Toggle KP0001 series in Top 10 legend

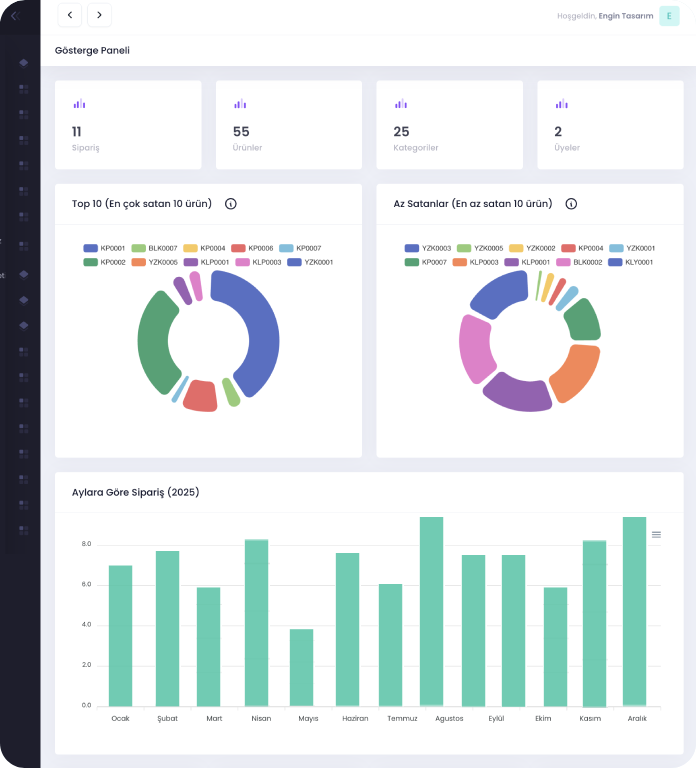point(104,248)
